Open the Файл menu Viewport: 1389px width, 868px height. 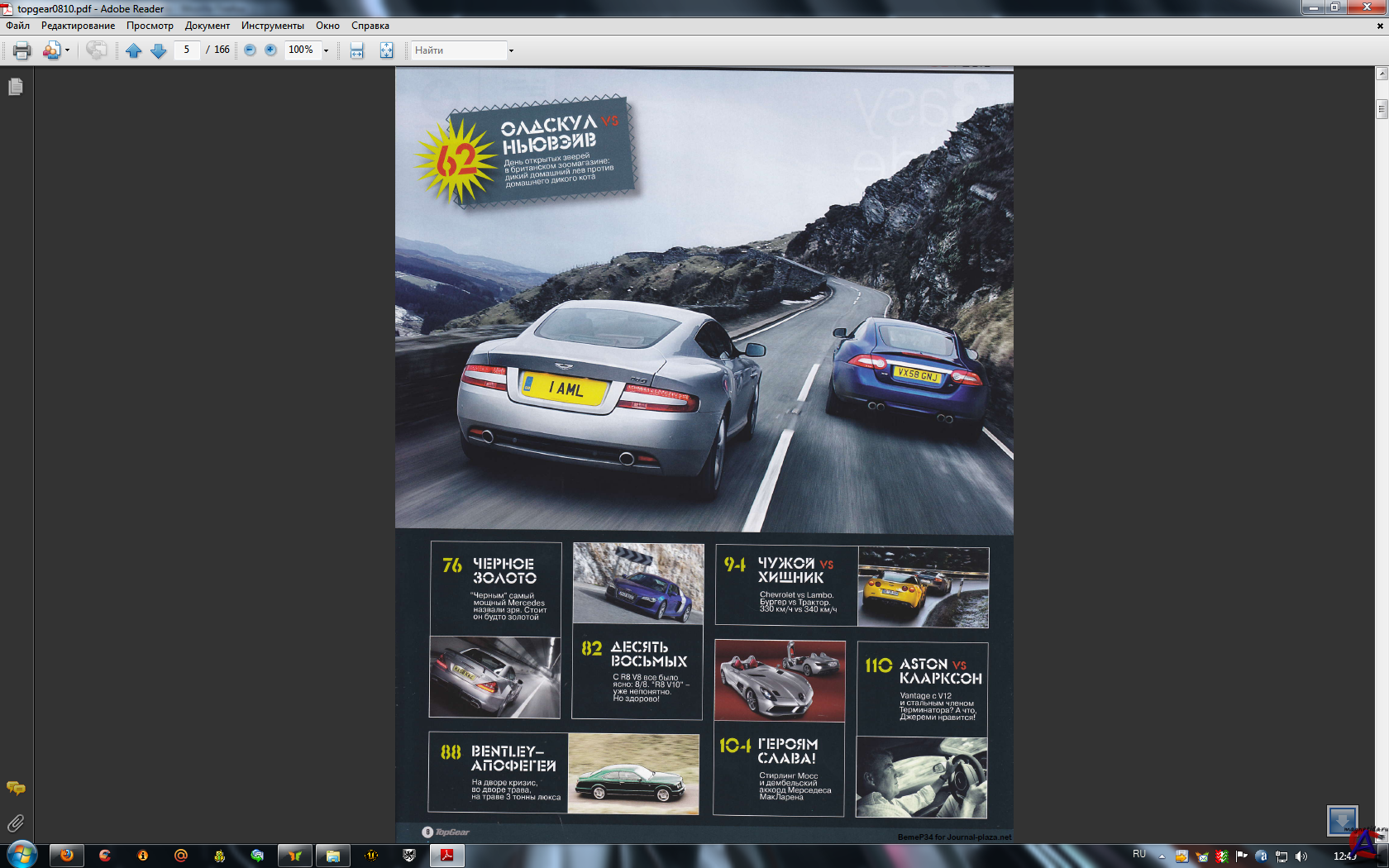click(x=17, y=26)
